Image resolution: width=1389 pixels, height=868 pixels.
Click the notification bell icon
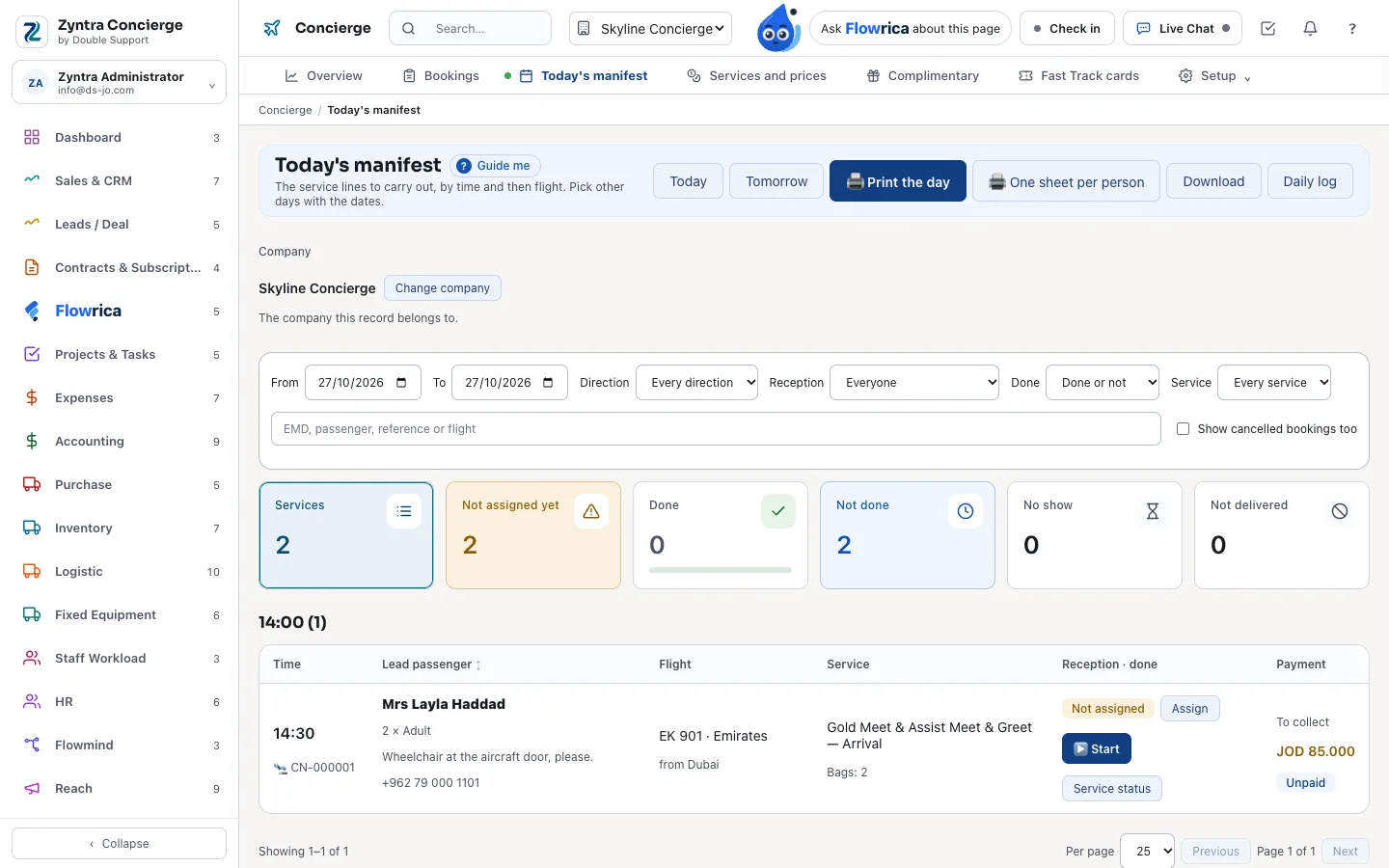coord(1310,29)
